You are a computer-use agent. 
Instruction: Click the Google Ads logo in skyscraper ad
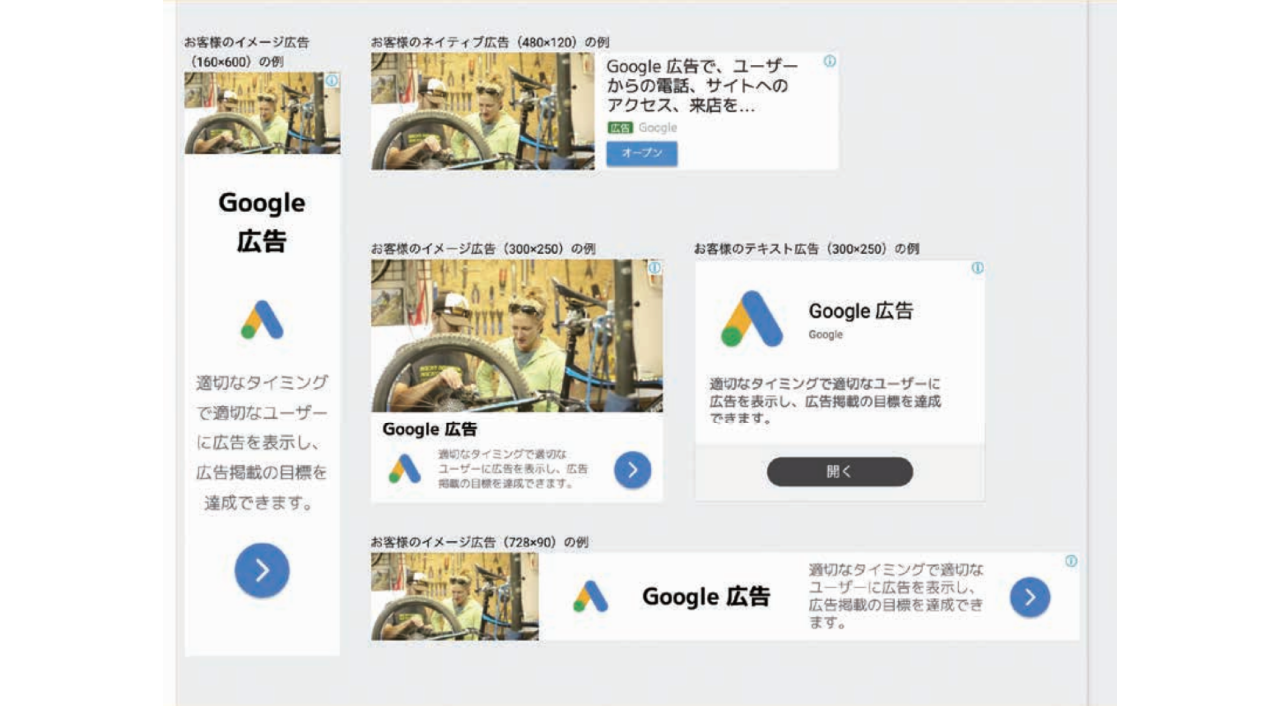coord(262,320)
